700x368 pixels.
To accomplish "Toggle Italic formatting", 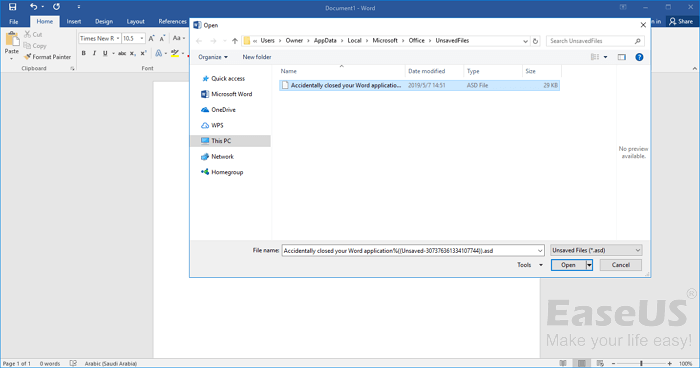I will pos(94,53).
